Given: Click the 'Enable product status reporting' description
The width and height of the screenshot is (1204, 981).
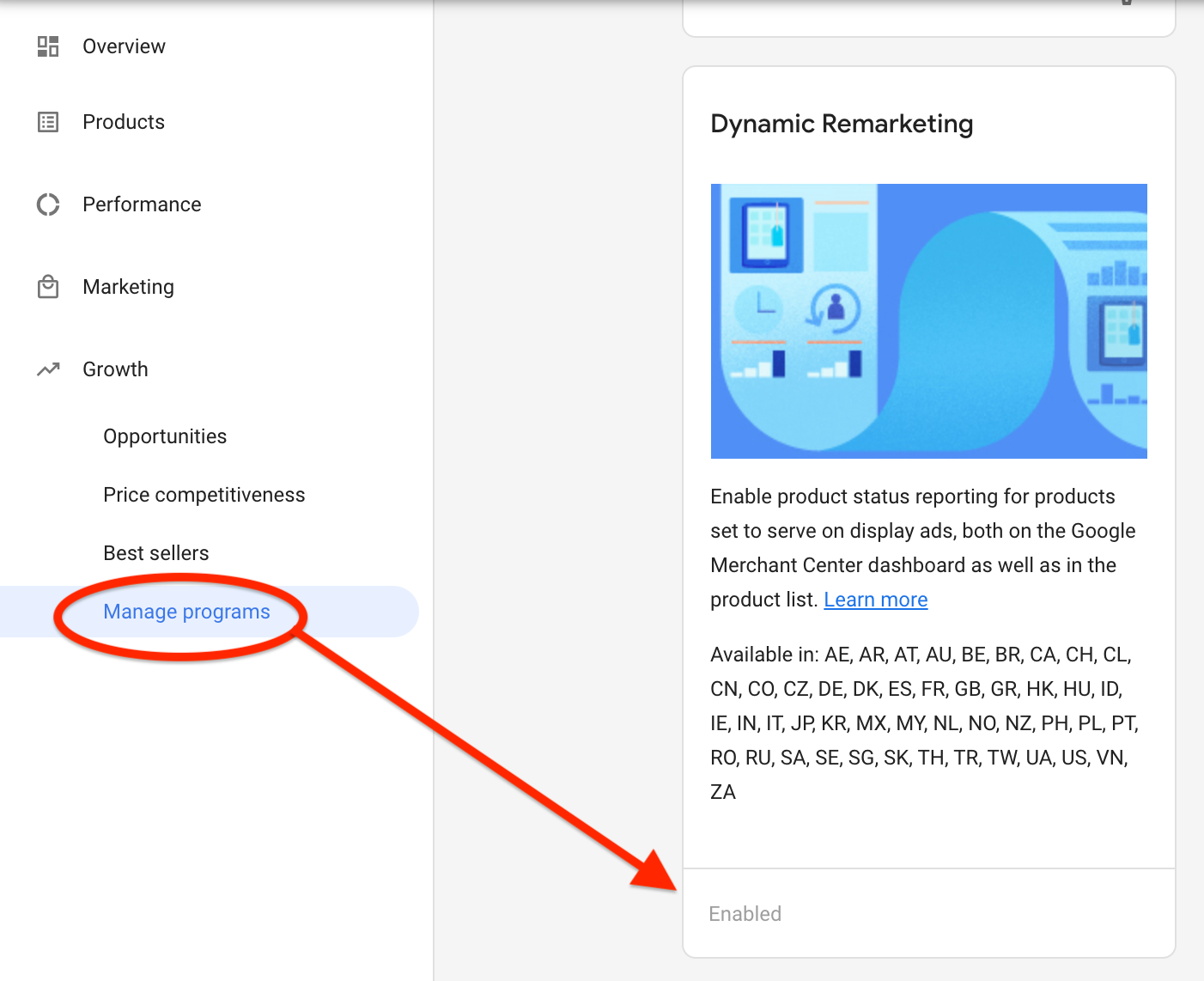Looking at the screenshot, I should (923, 548).
